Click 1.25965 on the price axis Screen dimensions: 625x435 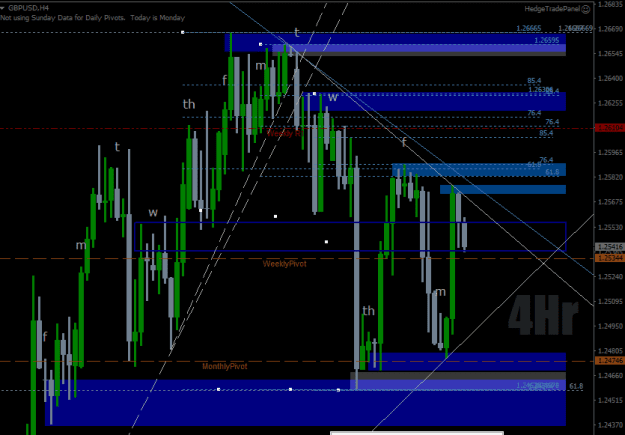[610, 152]
